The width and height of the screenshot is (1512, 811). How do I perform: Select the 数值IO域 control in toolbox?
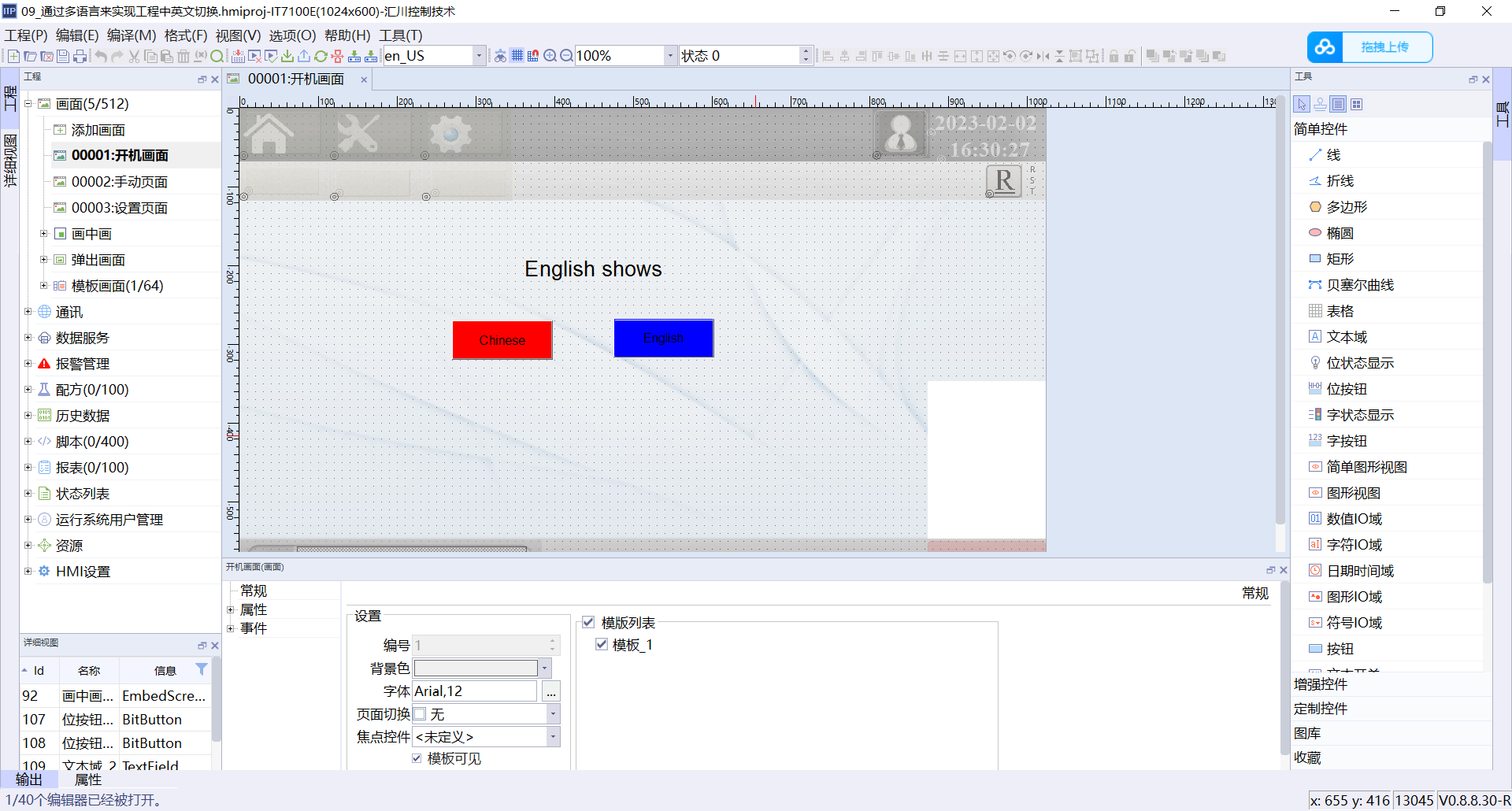[x=1354, y=519]
